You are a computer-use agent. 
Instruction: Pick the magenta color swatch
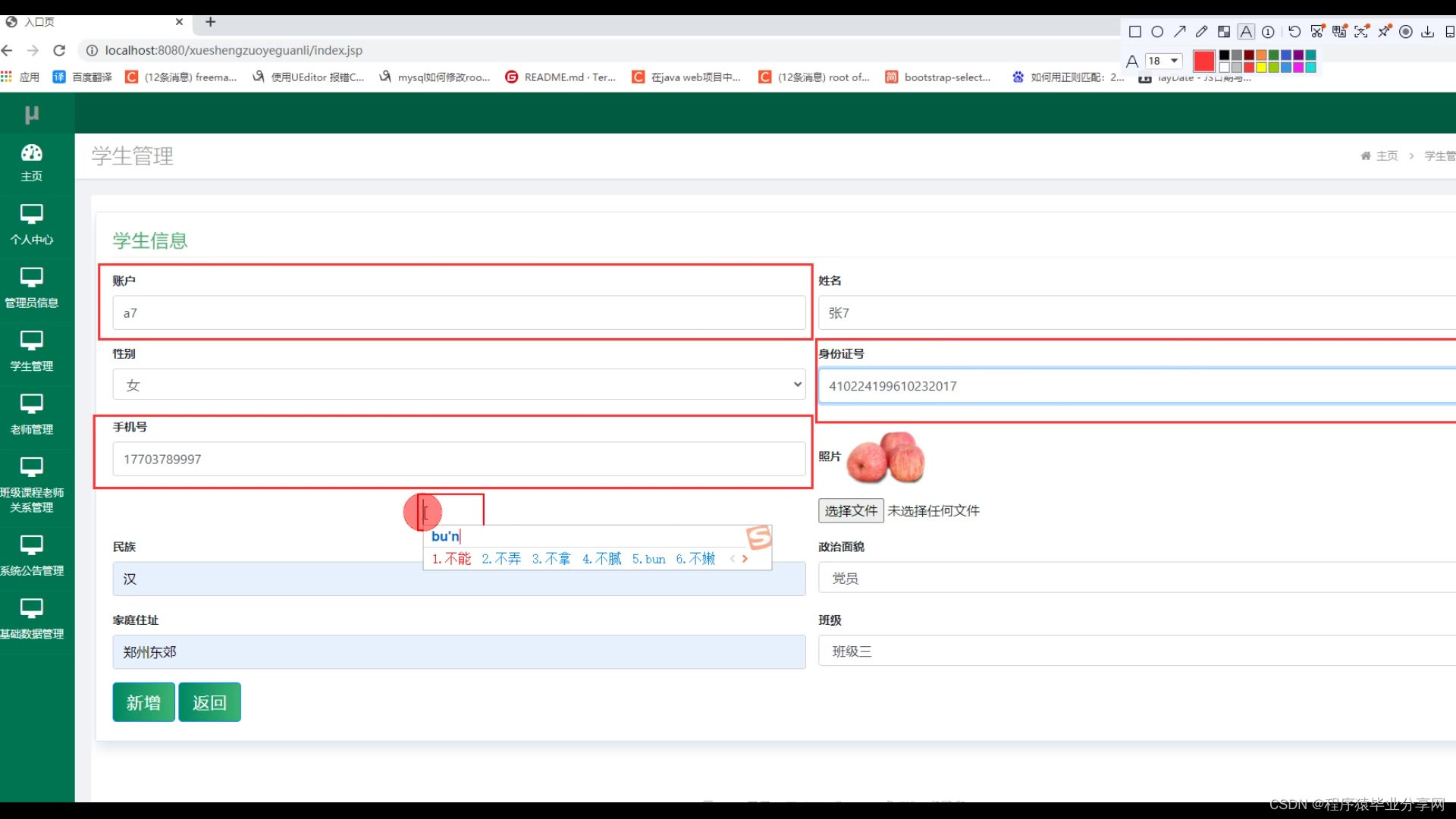(x=1298, y=67)
